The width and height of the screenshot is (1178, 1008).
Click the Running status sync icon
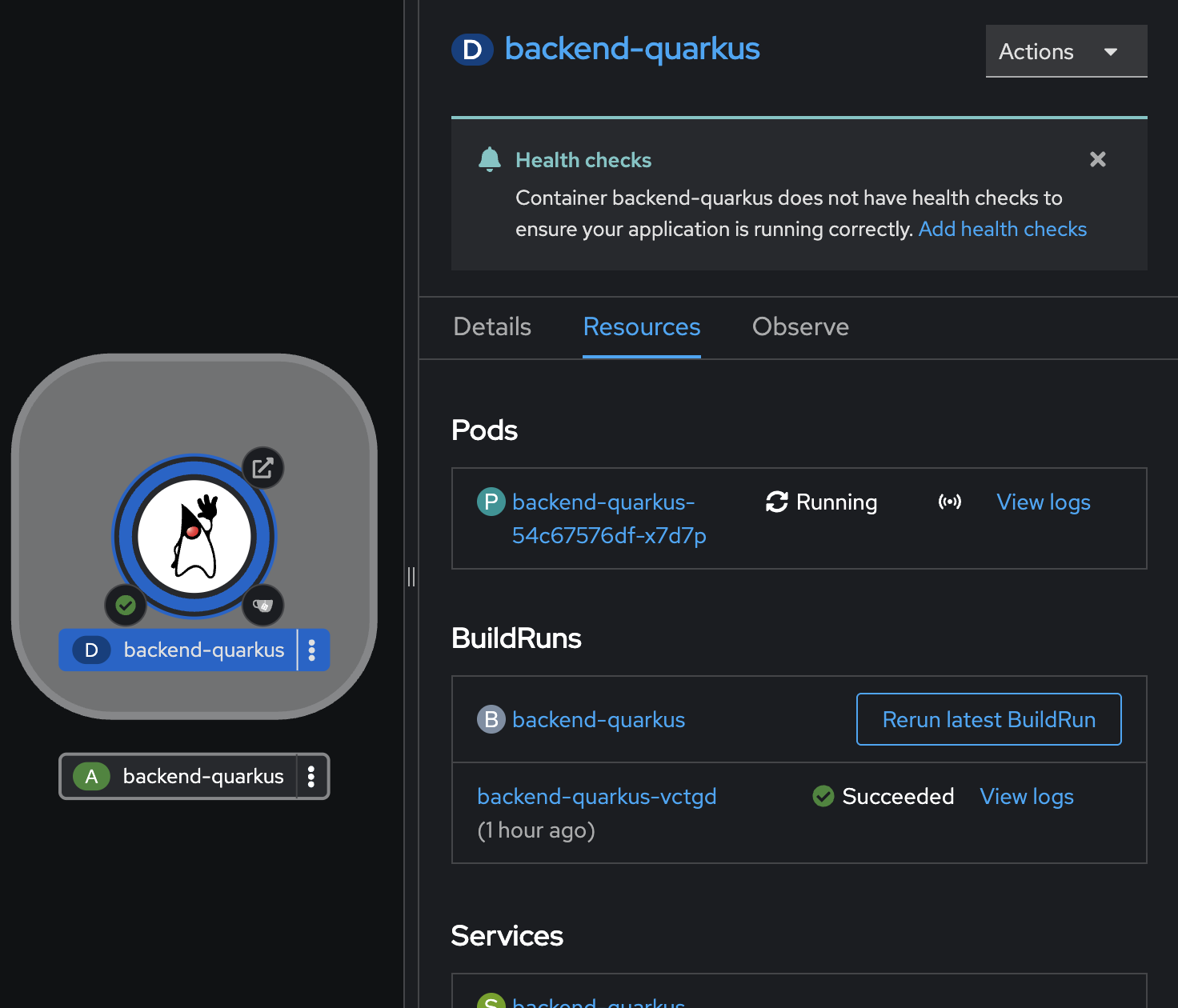pos(777,502)
